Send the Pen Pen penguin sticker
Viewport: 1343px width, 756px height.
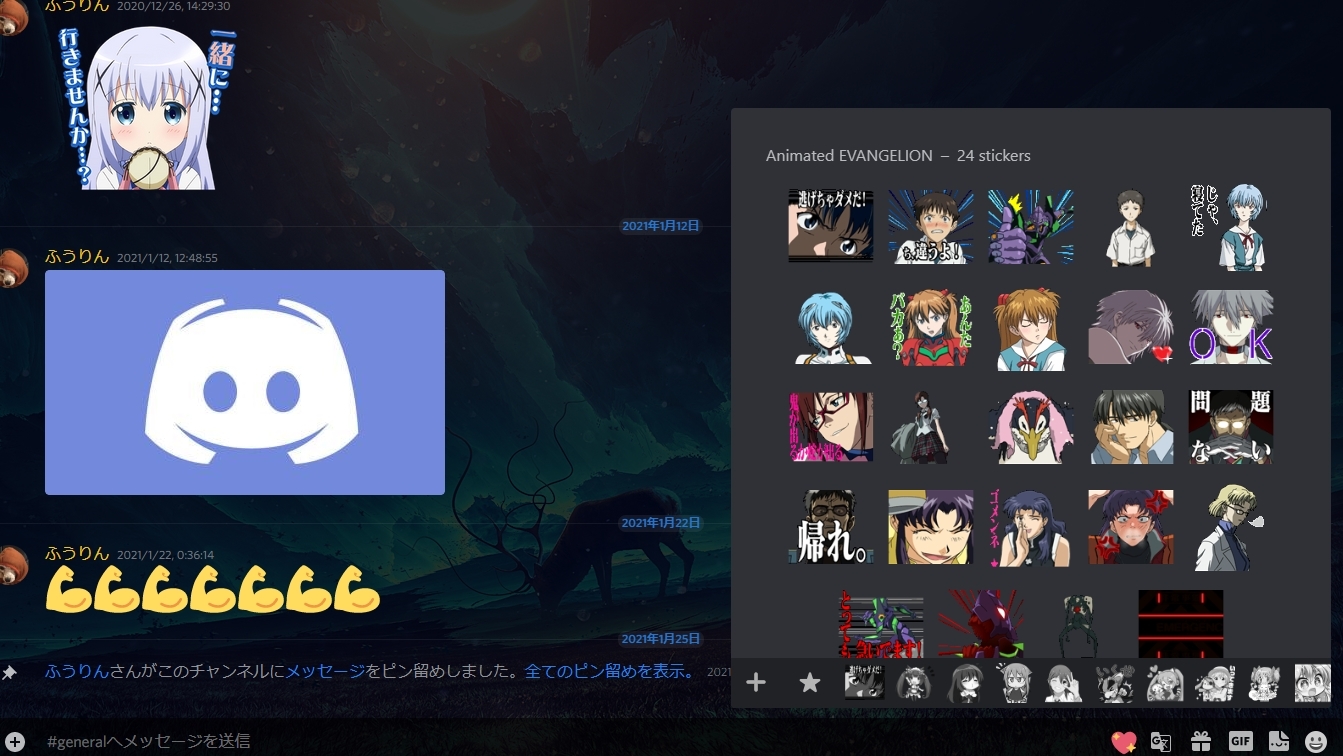pos(1031,427)
